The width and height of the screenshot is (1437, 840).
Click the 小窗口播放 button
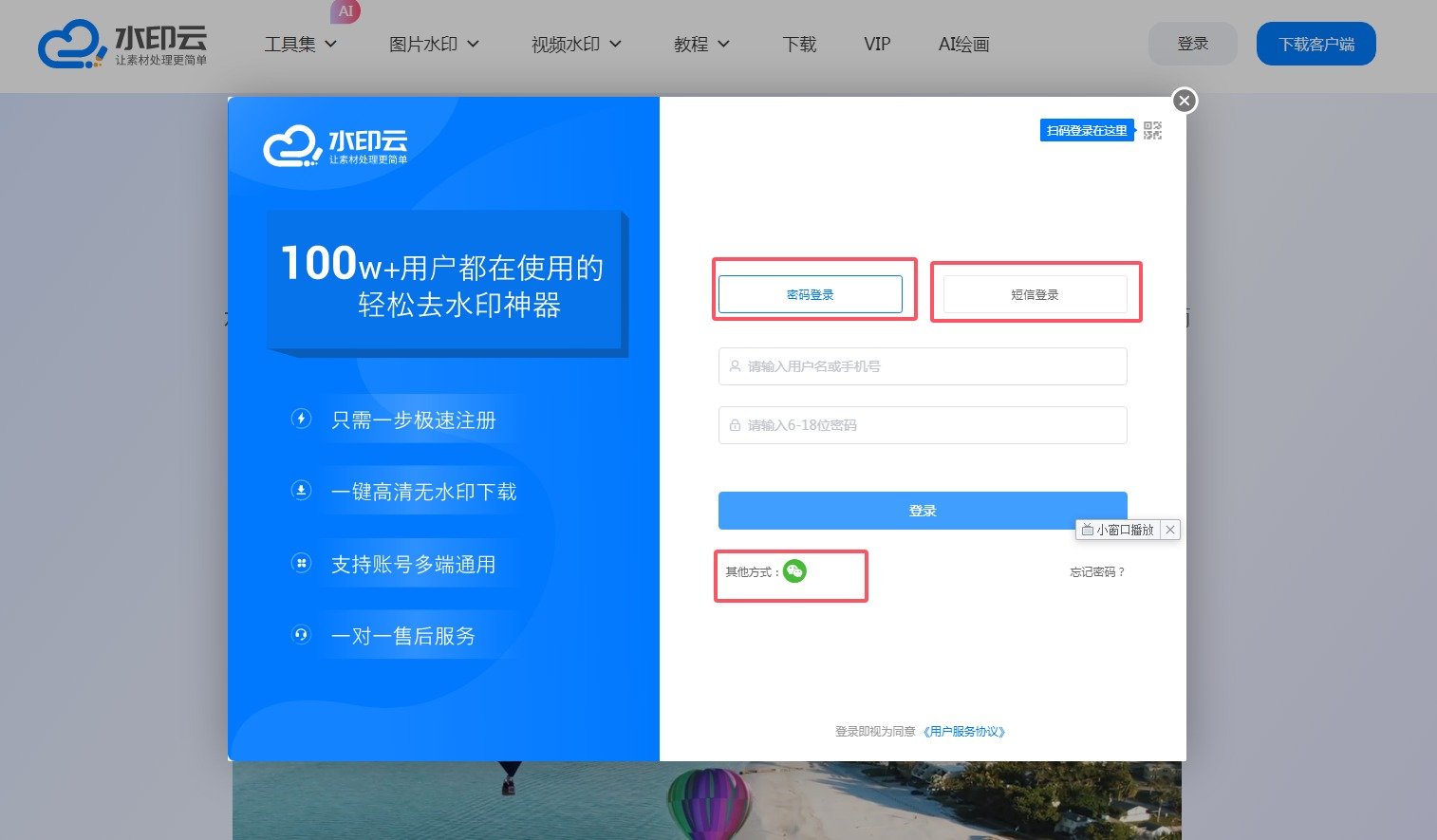[x=1118, y=530]
